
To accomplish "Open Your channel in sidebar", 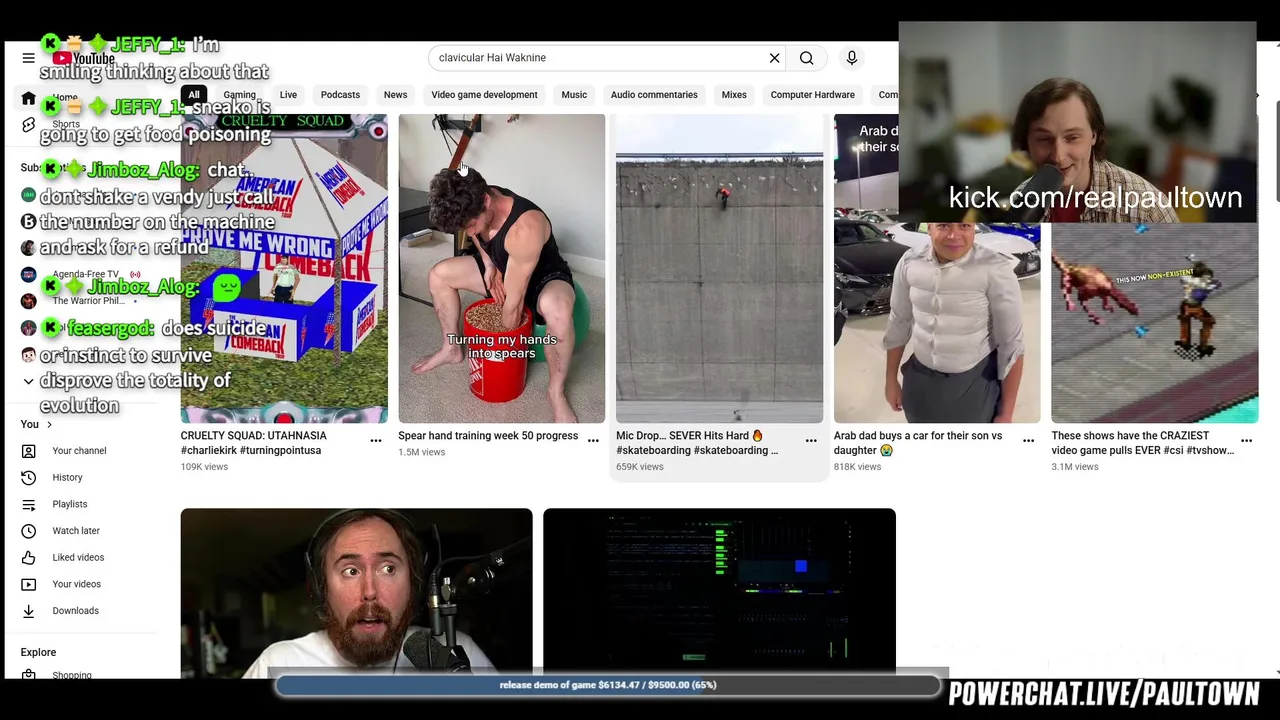I will pyautogui.click(x=79, y=451).
